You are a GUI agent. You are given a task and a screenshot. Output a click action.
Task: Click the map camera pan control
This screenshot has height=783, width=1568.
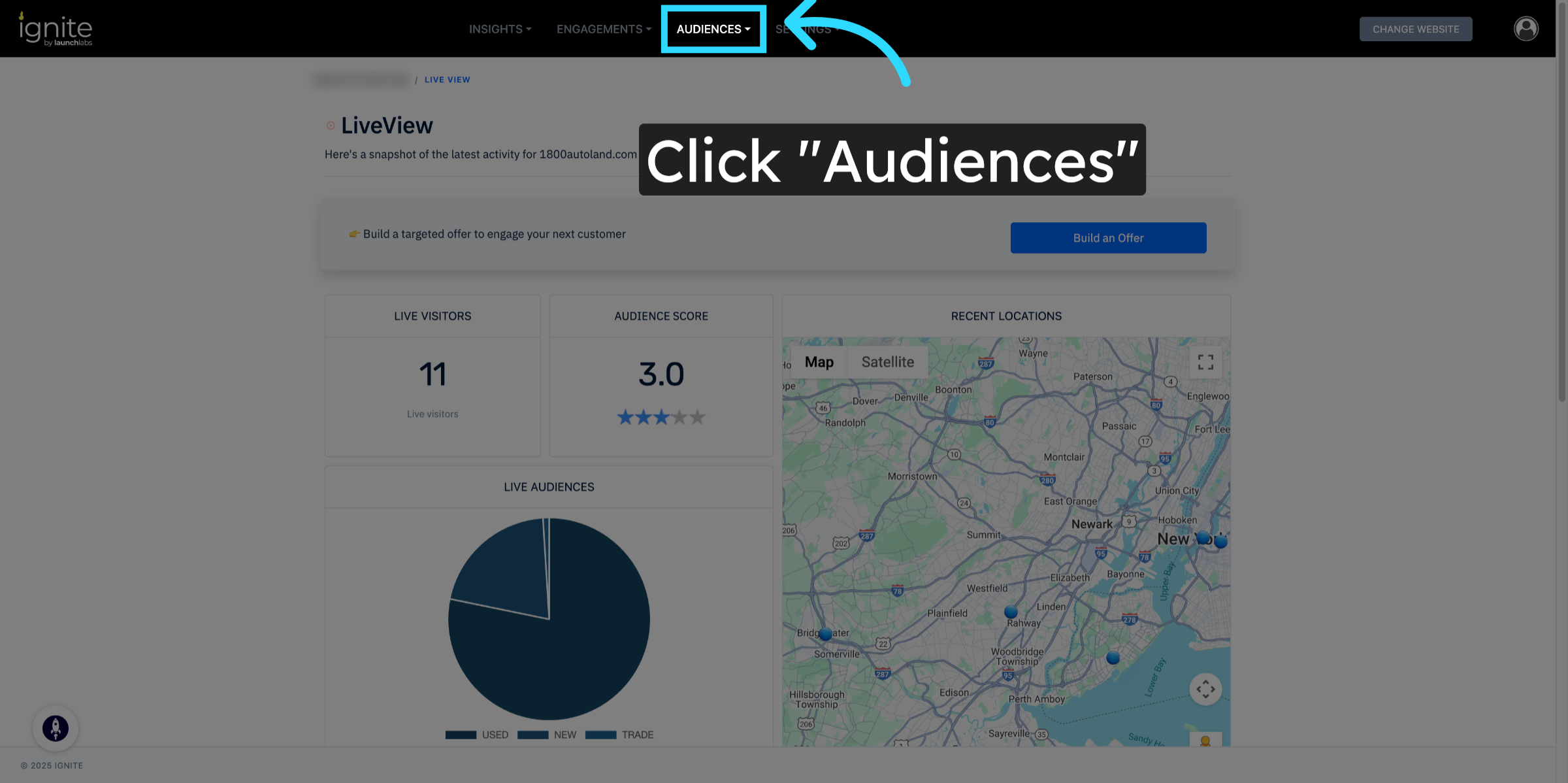[1205, 689]
